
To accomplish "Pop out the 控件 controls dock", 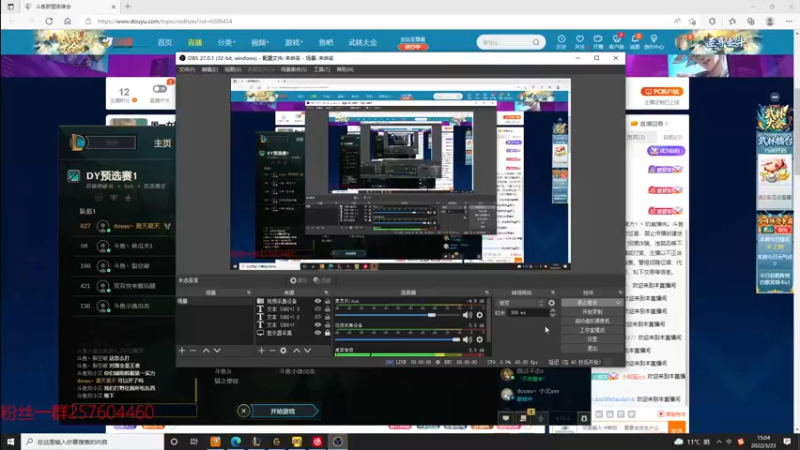I will pyautogui.click(x=620, y=292).
